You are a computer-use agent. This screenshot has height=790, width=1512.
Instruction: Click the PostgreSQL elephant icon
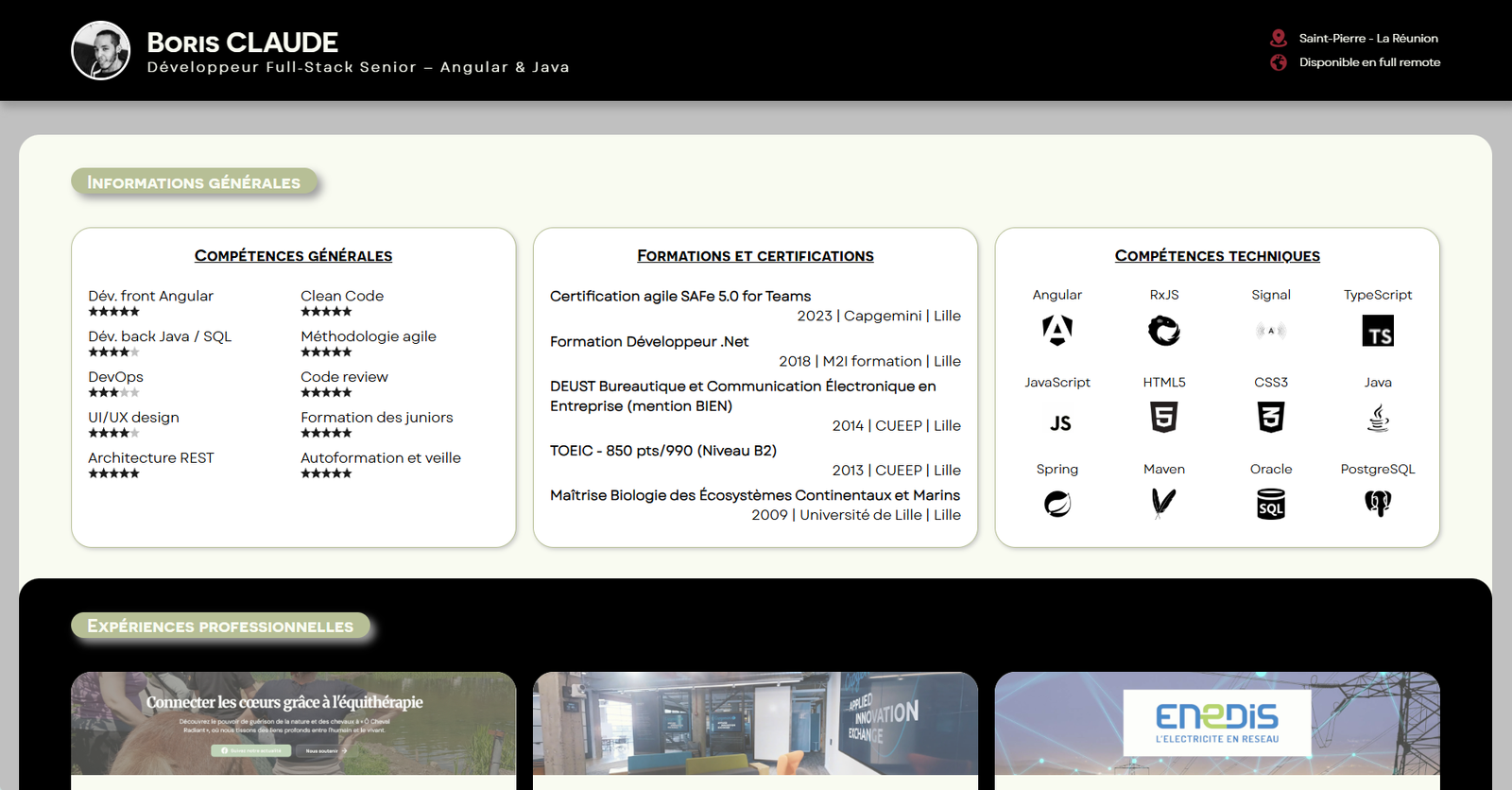1378,504
